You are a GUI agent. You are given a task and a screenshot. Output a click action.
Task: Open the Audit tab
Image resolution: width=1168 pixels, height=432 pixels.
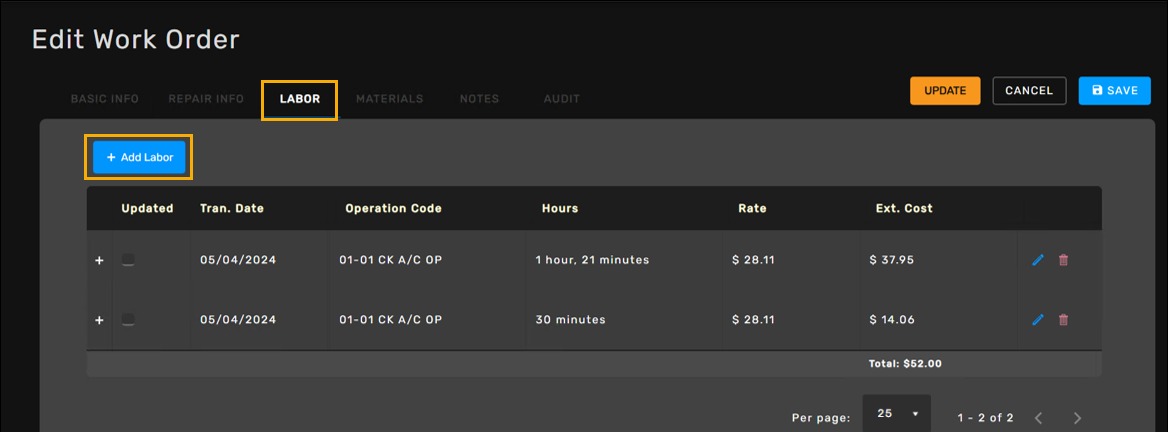pos(562,99)
